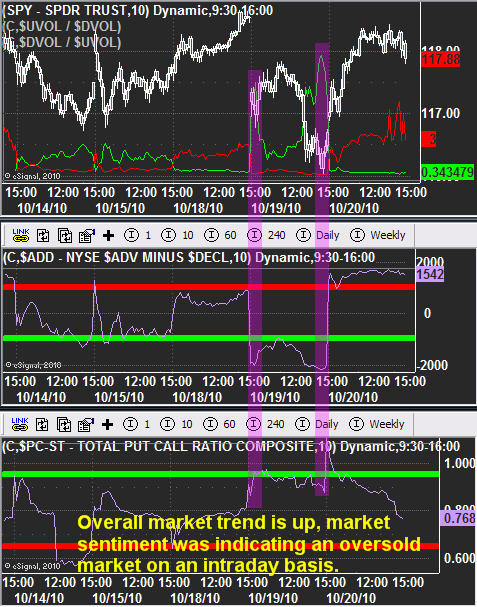Click the 10/18/10 date under the SPY chart
The image size is (477, 607).
coord(198,208)
